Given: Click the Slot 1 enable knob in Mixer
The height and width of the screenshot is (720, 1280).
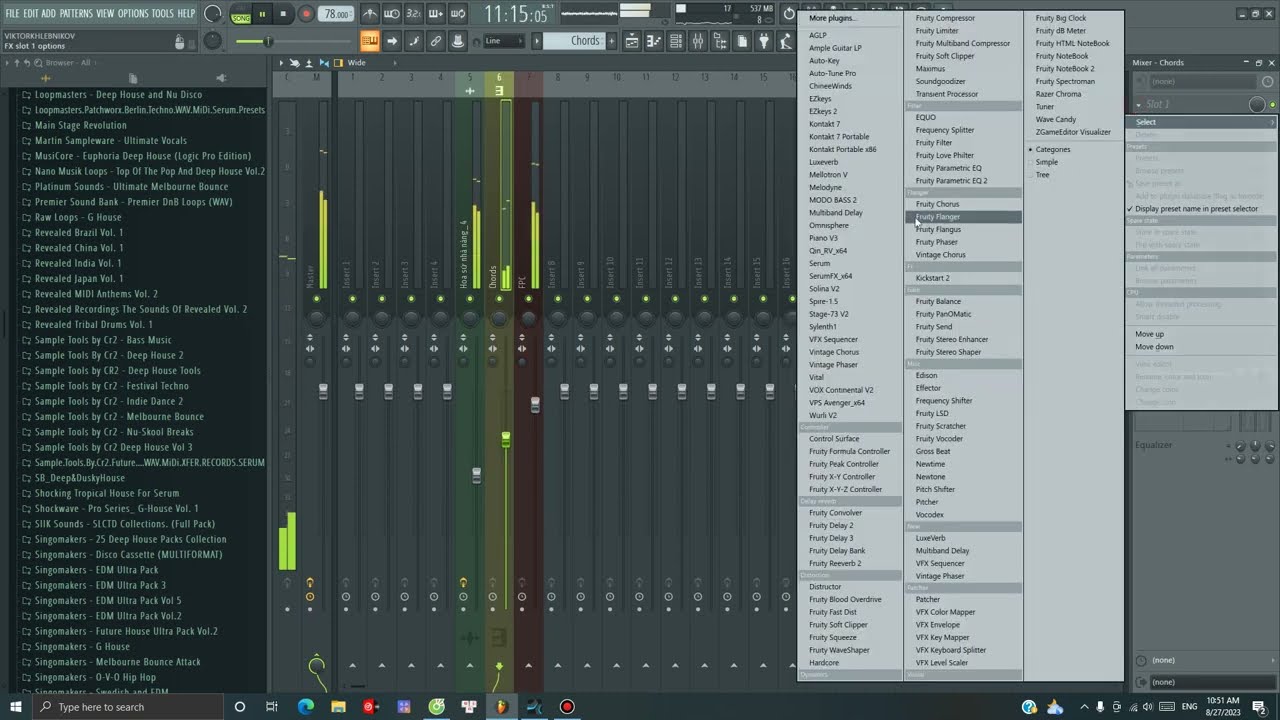Looking at the screenshot, I should click(1257, 104).
